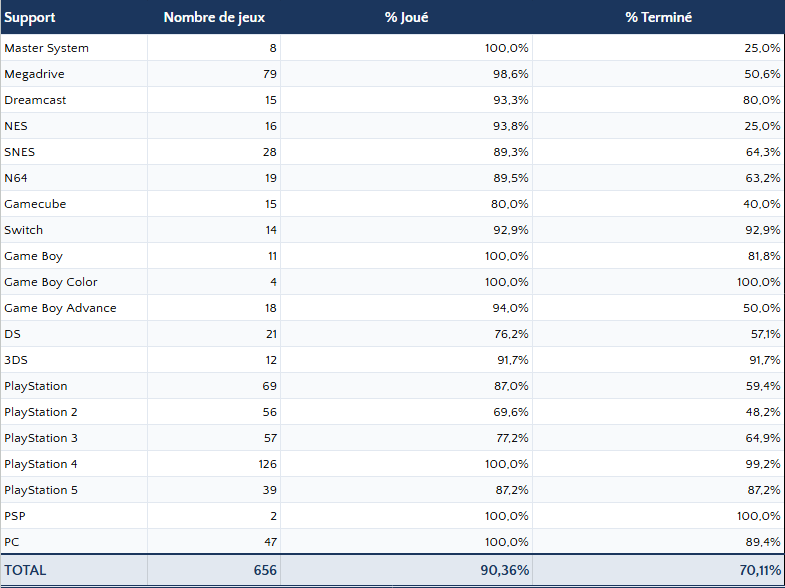Click DS game count 21
785x588 pixels.
pyautogui.click(x=271, y=334)
